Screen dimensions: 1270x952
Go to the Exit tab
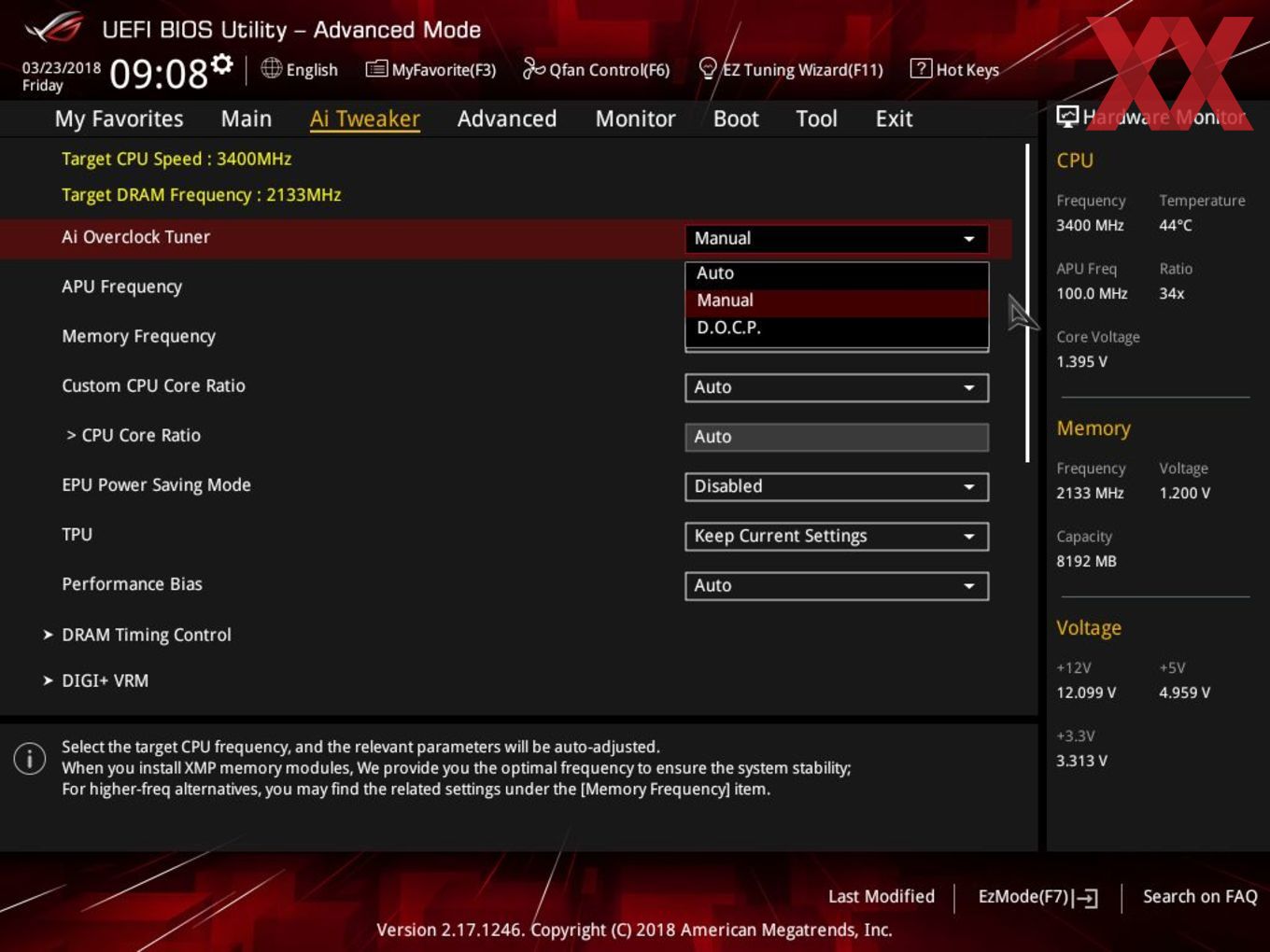coord(894,119)
